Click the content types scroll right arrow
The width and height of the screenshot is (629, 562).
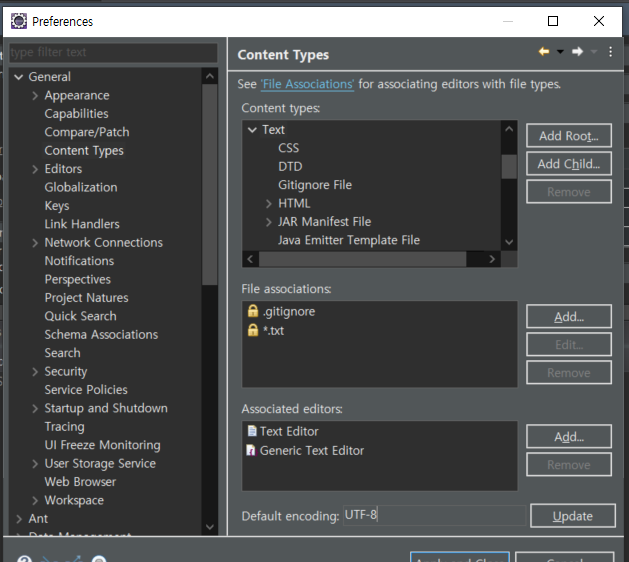(x=492, y=259)
